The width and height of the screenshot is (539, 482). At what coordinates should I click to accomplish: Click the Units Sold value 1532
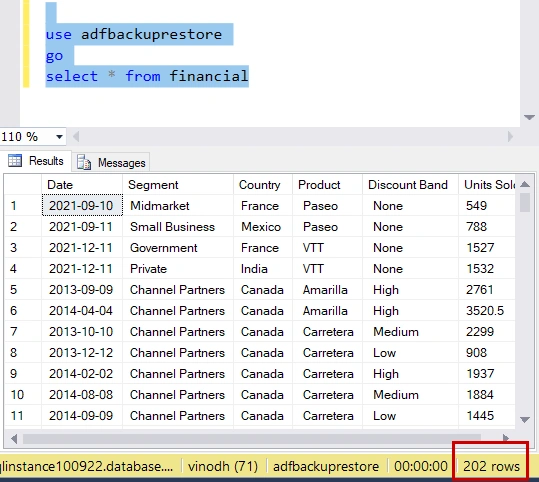point(487,269)
